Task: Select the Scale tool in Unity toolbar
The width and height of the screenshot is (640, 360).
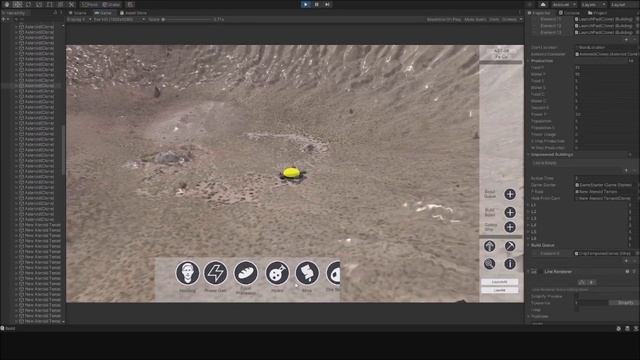Action: point(39,4)
